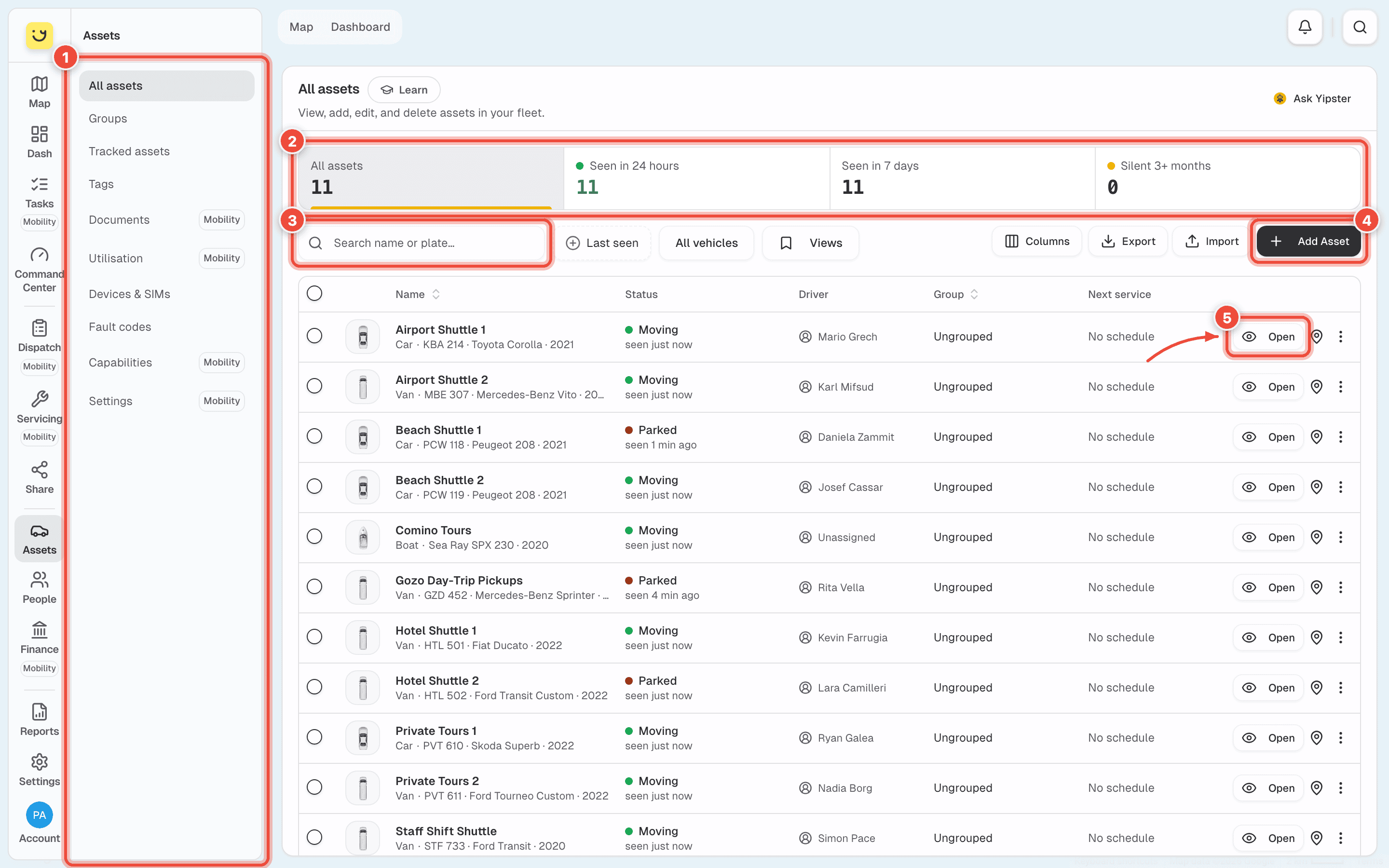Click the Export button

coord(1128,242)
